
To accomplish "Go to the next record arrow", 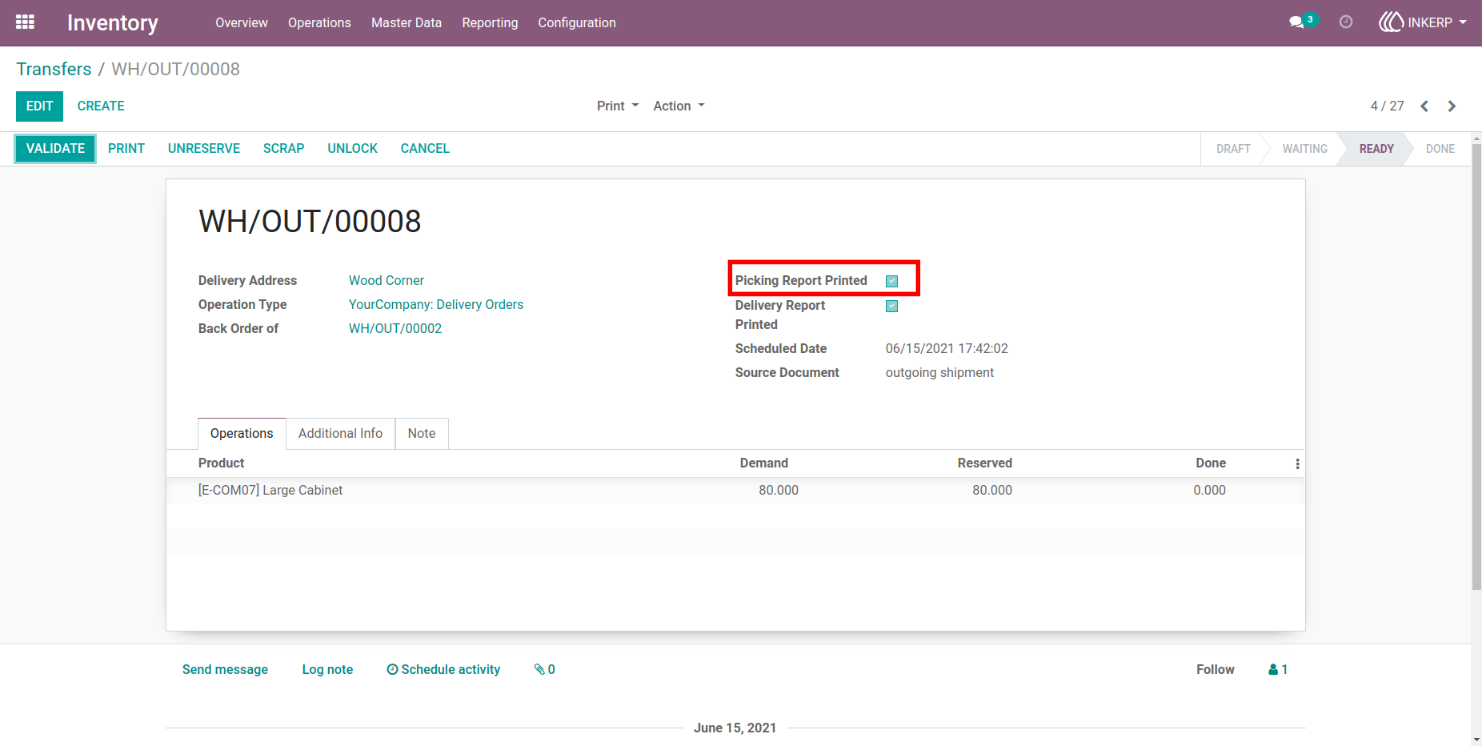I will tap(1452, 106).
